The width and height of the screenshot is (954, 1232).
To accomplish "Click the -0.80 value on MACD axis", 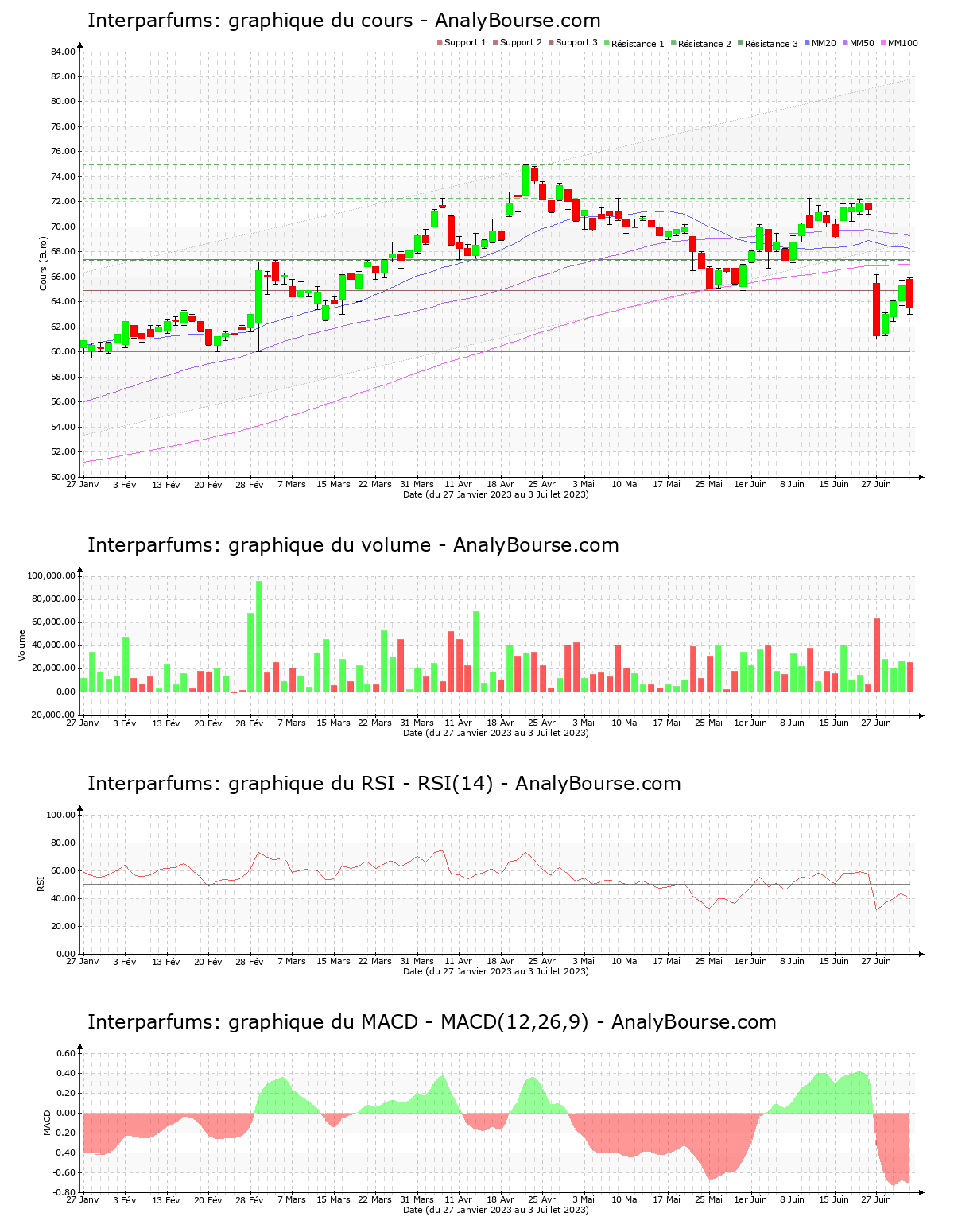I will coord(65,1192).
